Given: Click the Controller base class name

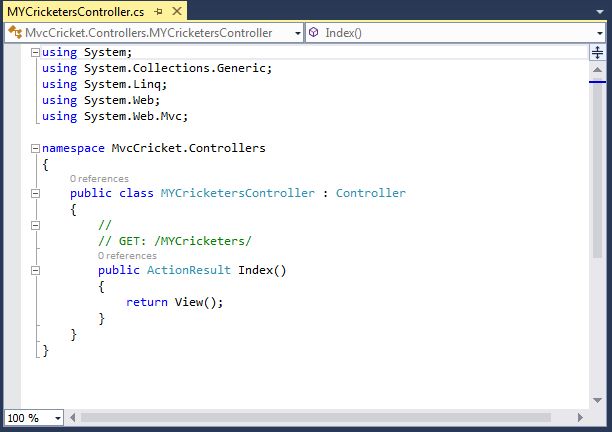Looking at the screenshot, I should (x=371, y=193).
